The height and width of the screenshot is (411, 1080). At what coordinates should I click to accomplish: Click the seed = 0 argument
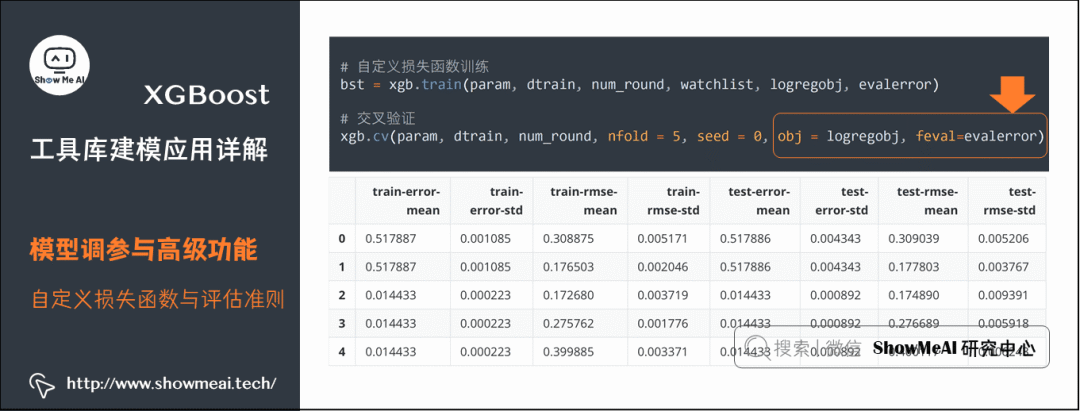pos(729,136)
